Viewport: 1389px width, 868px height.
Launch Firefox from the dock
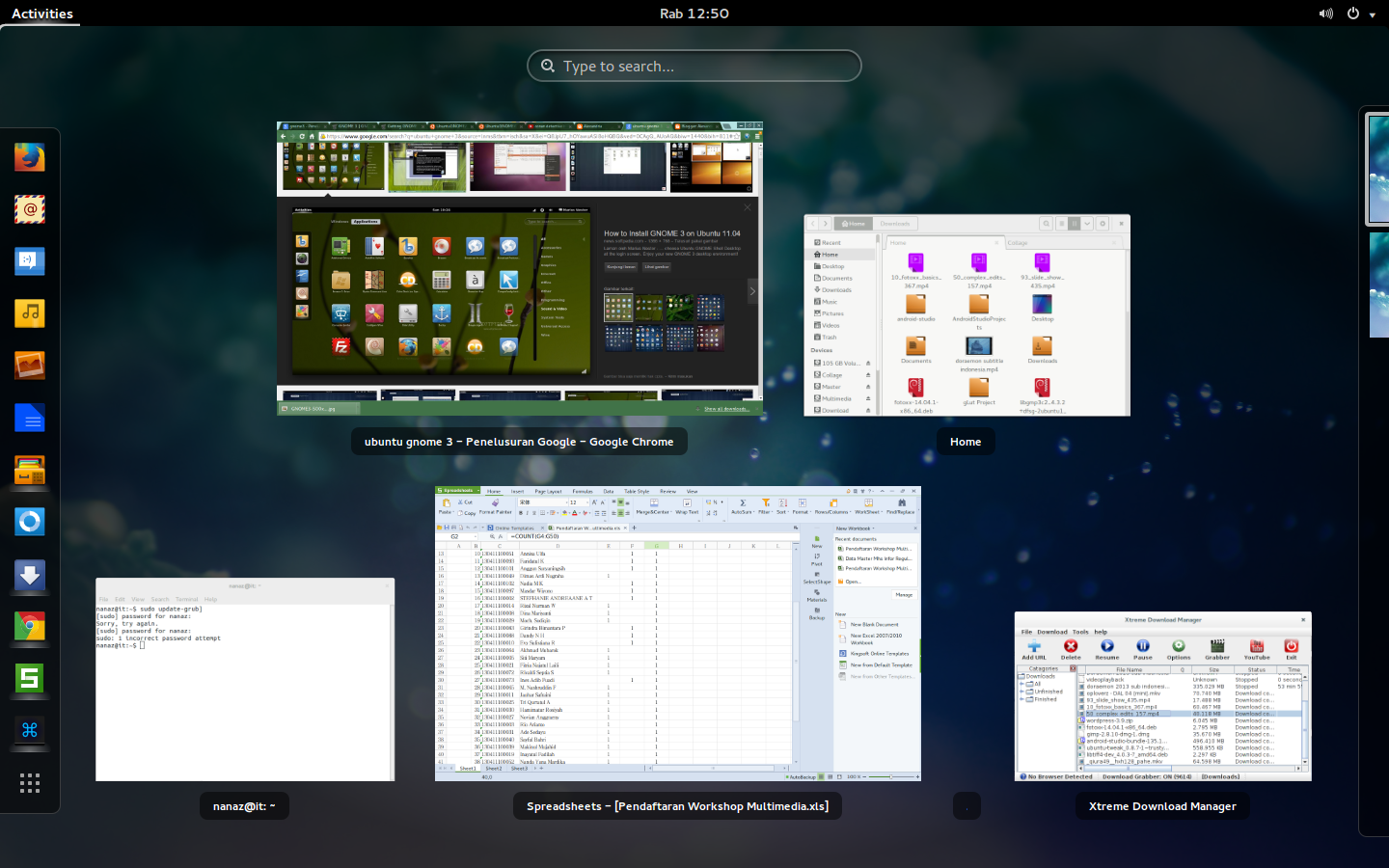click(x=29, y=157)
